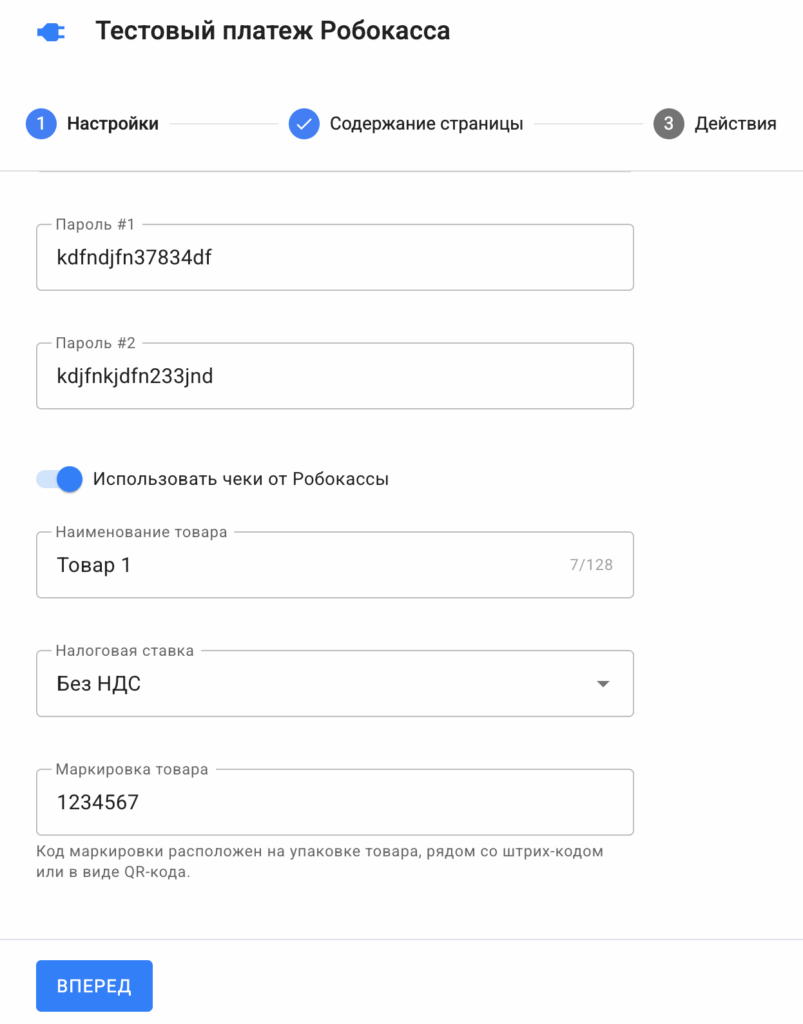
Task: Click the blue plug icon beside the title
Action: (x=50, y=33)
